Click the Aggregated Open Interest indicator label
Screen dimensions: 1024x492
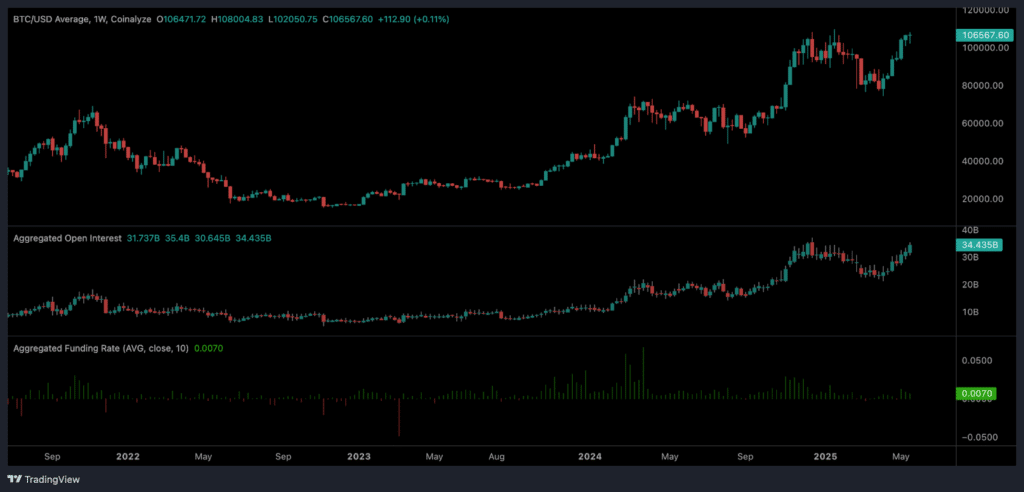click(67, 238)
